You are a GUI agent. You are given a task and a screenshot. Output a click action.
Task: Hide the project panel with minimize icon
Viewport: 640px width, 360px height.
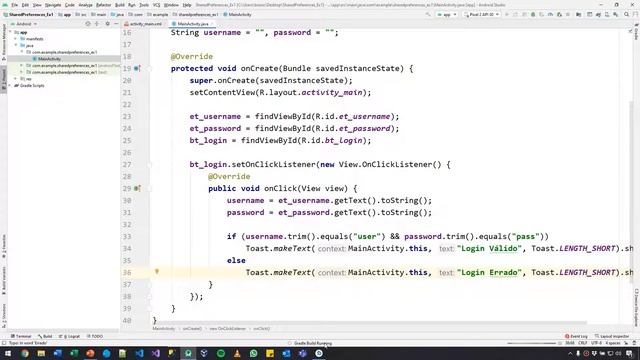click(x=116, y=24)
